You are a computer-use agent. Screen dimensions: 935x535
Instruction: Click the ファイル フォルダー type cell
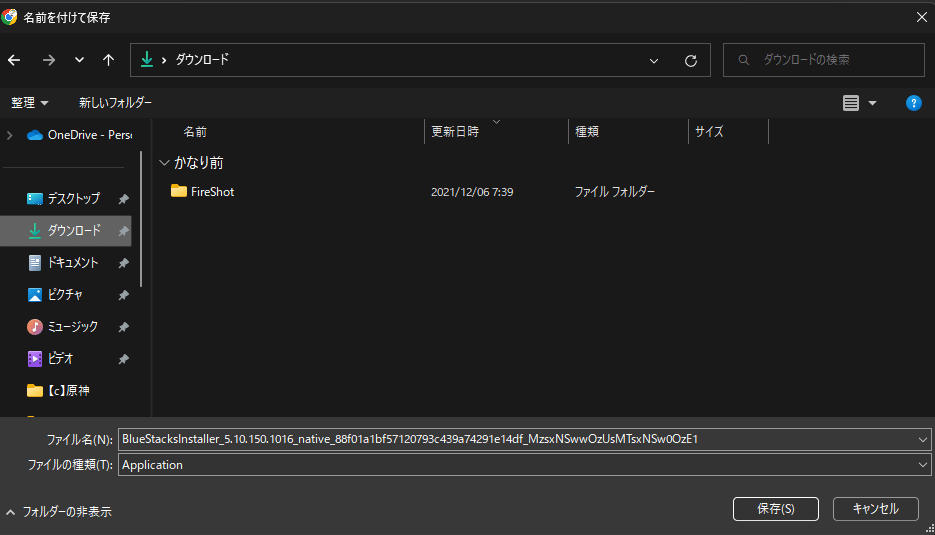[614, 191]
